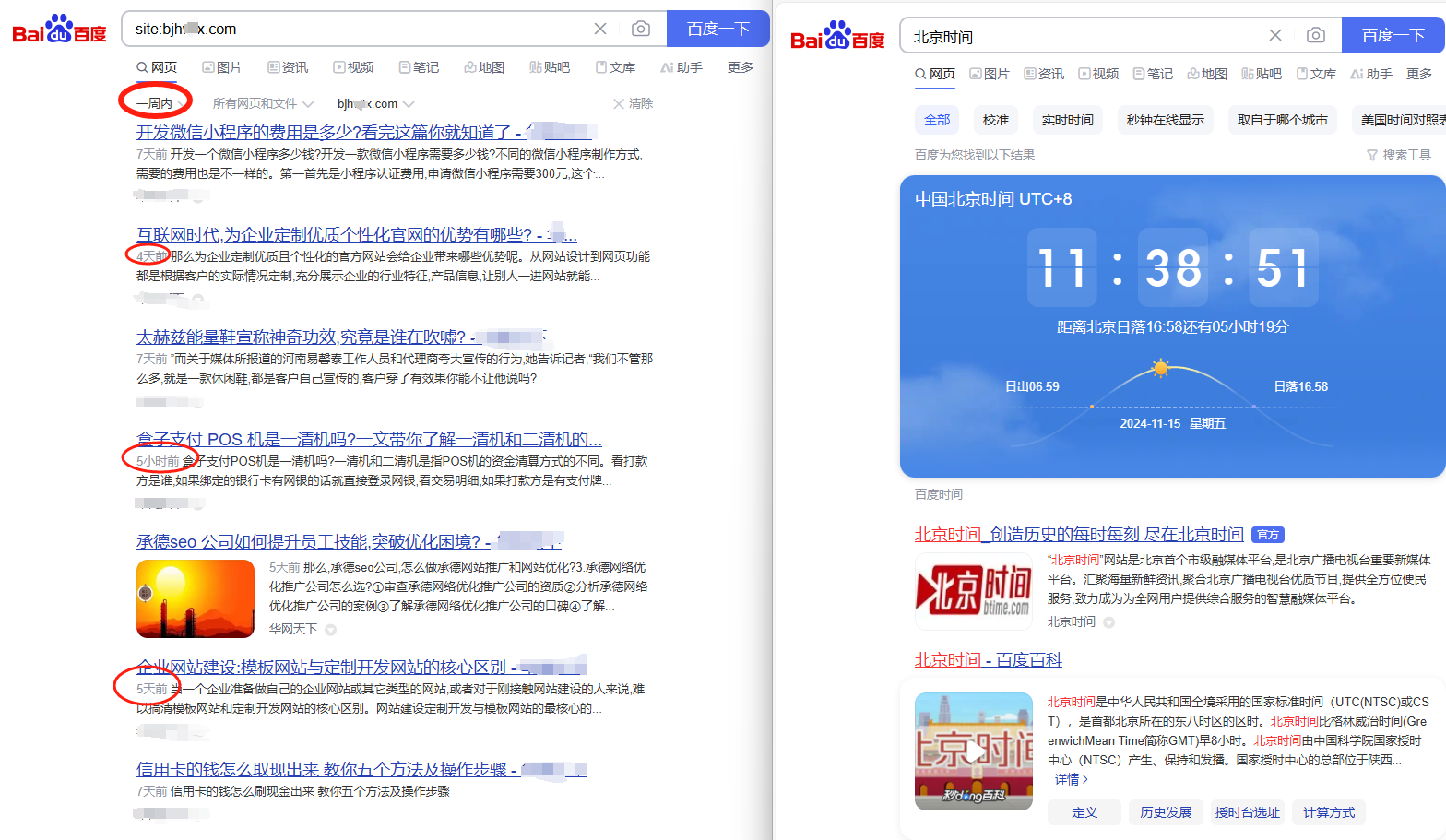
Task: Expand the 一周内 time filter dropdown
Action: pyautogui.click(x=160, y=103)
